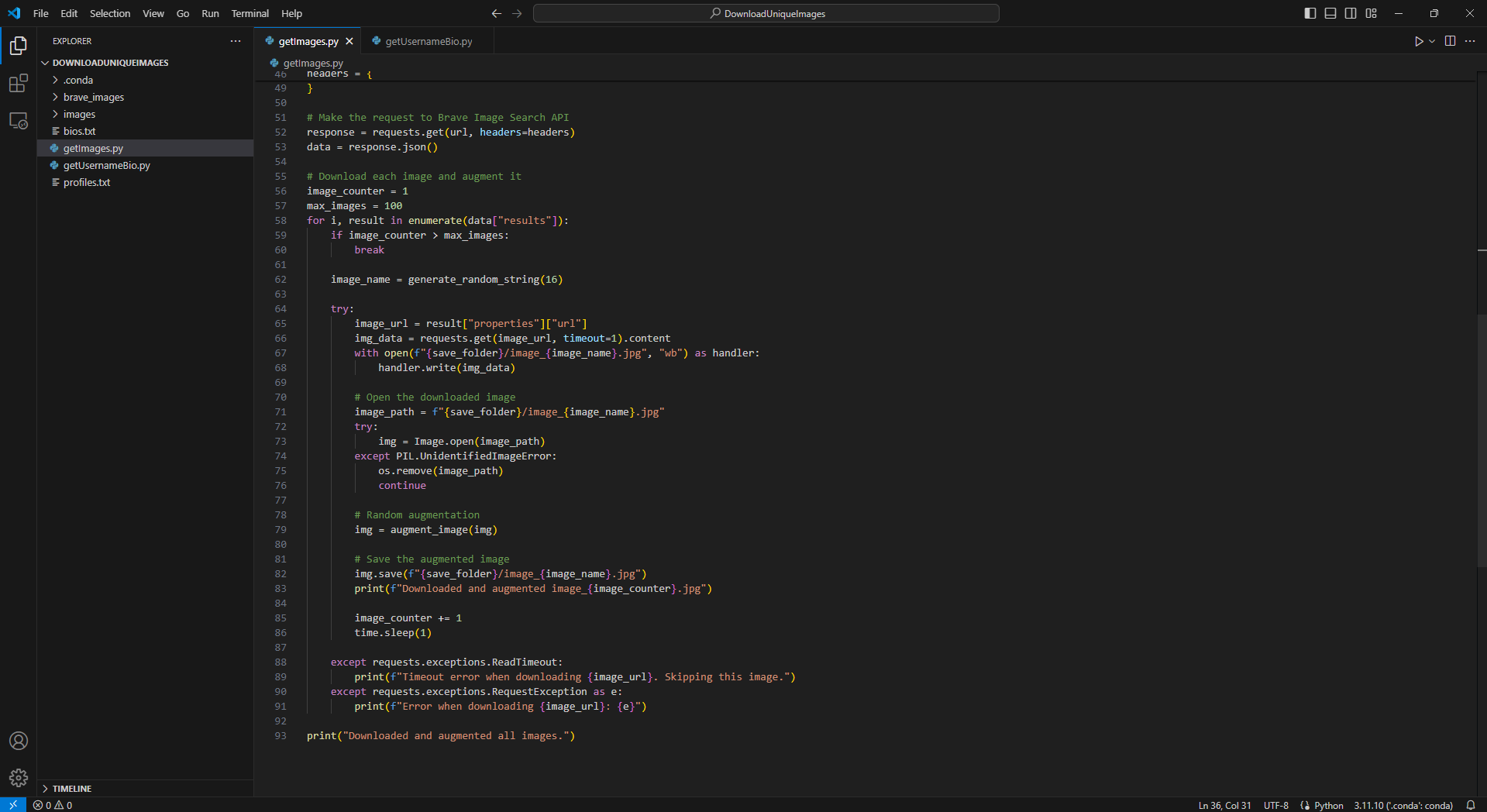This screenshot has height=812, width=1487.
Task: Place cursor on max_images = 100 line
Action: (x=354, y=205)
